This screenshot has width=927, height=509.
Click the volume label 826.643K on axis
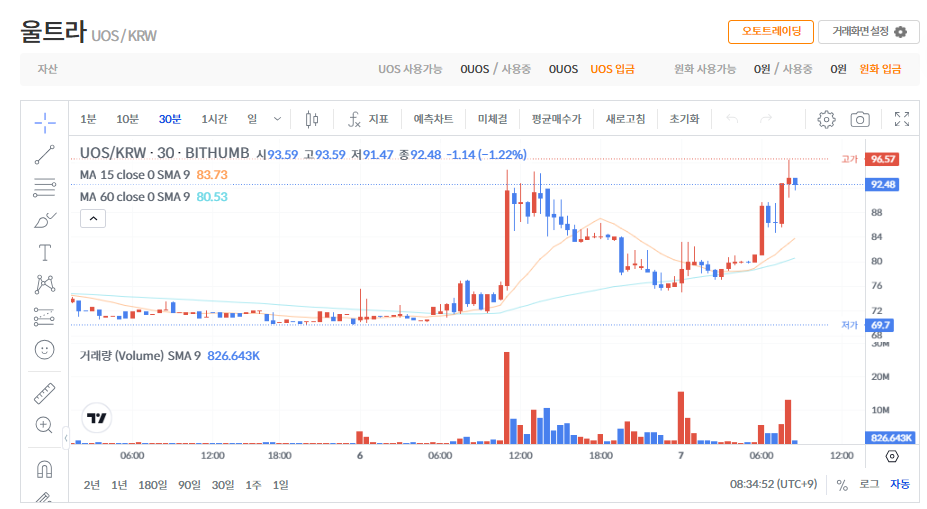tap(891, 438)
